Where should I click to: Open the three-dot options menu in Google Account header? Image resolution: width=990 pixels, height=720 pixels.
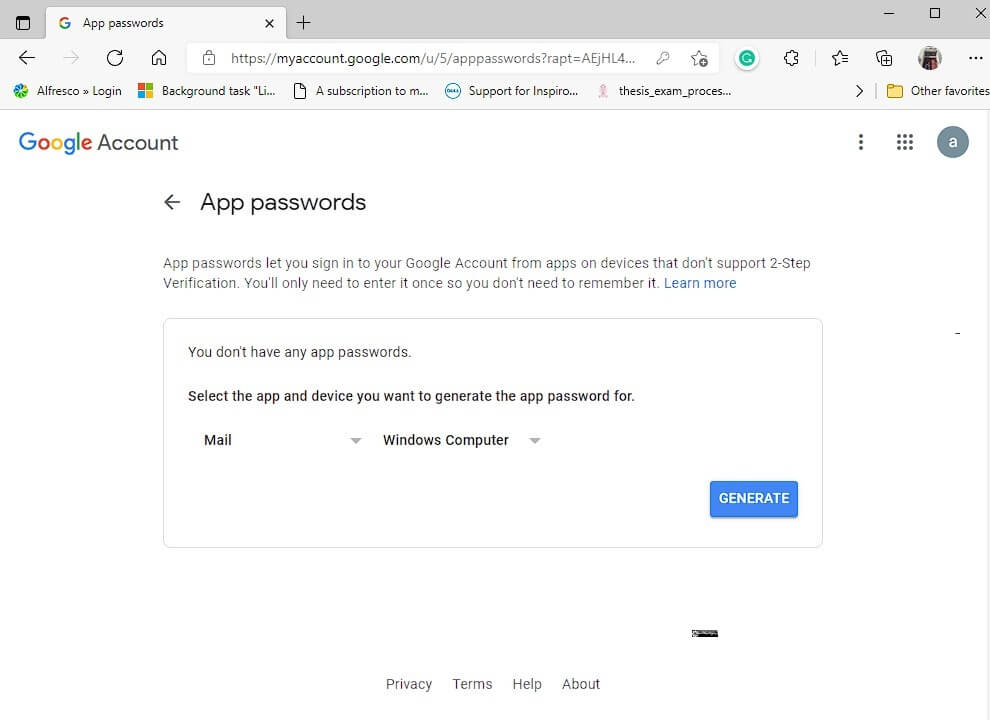pos(861,142)
